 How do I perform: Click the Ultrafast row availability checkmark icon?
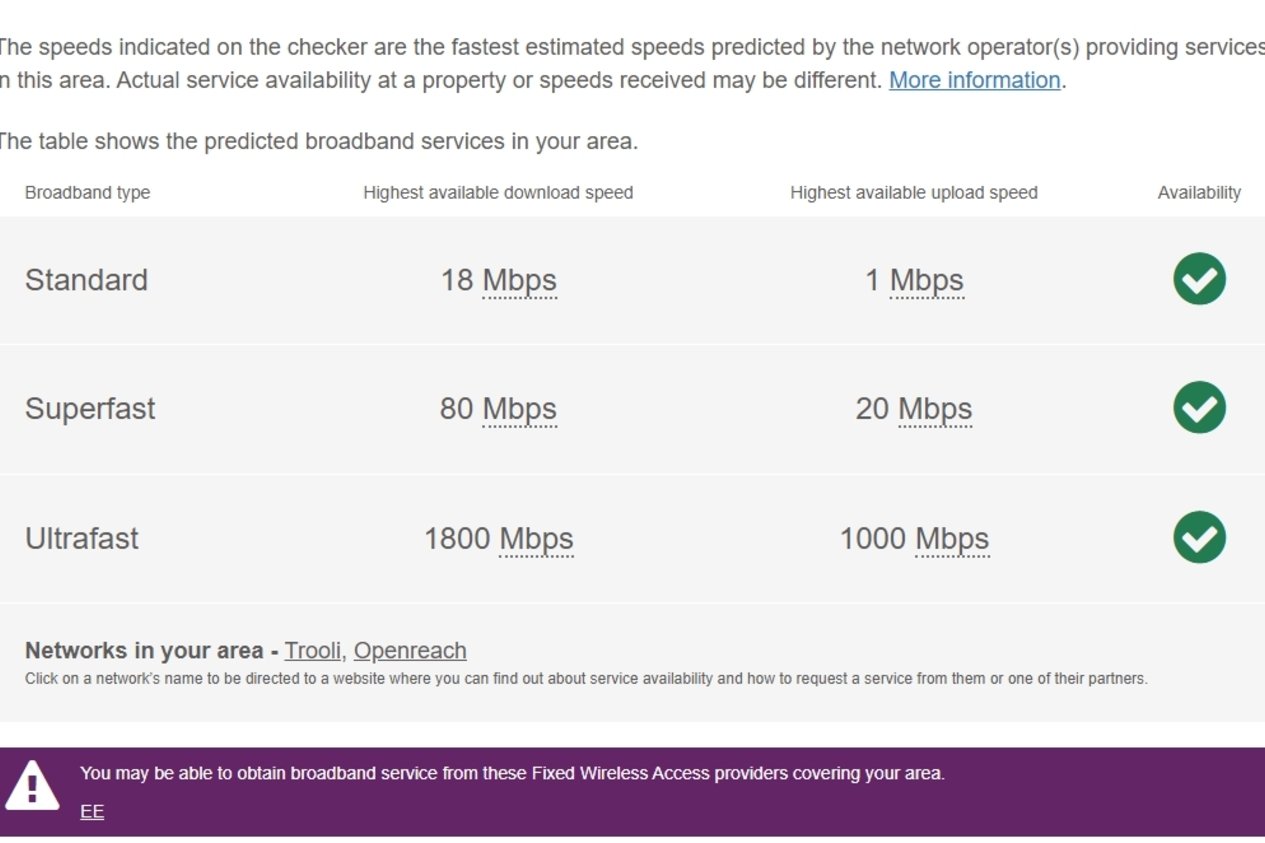tap(1199, 537)
